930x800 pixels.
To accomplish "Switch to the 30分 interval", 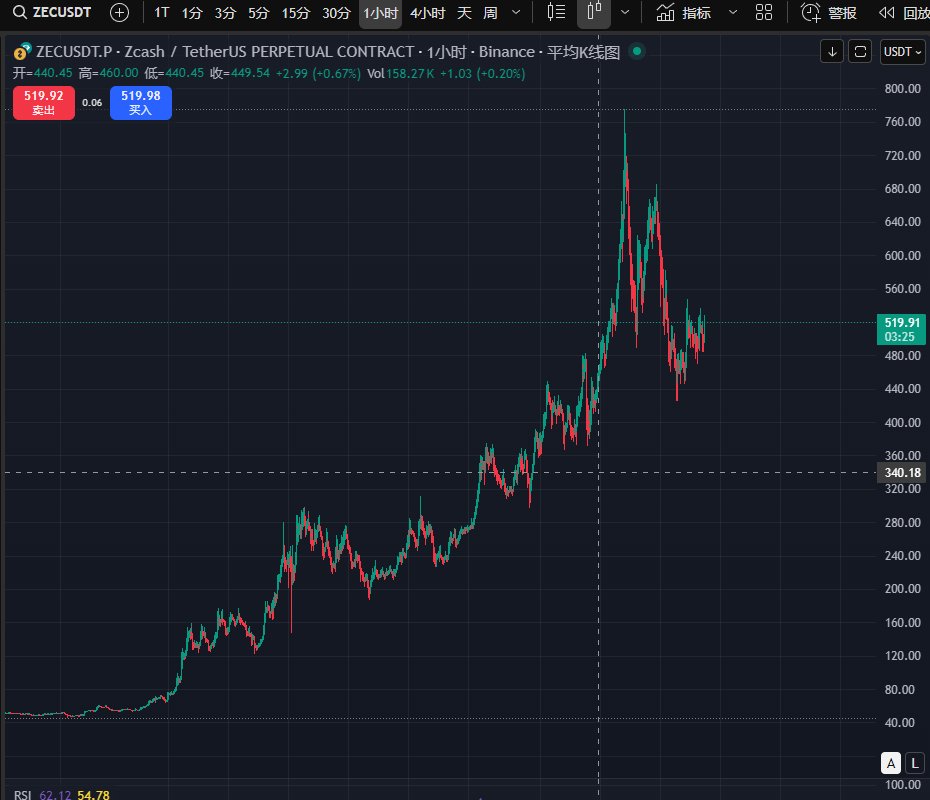I will tap(336, 12).
